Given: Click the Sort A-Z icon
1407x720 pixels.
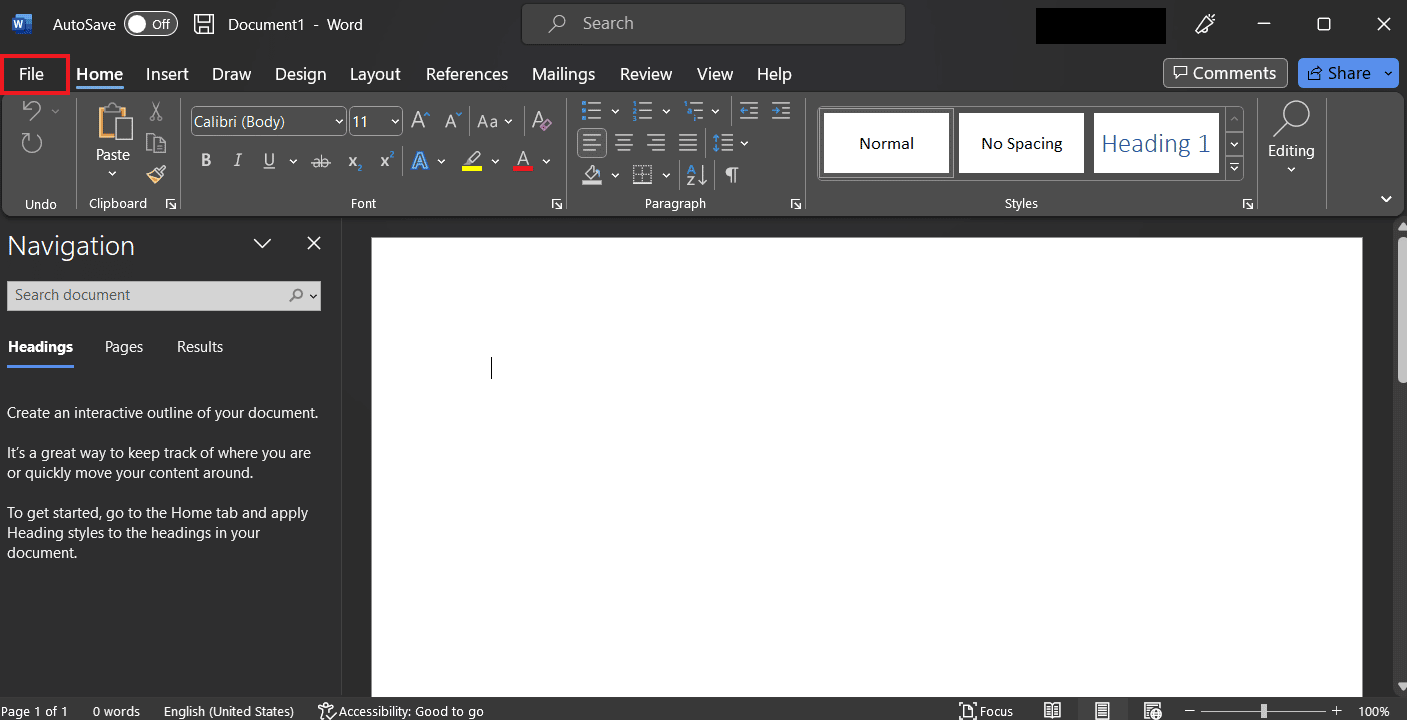Looking at the screenshot, I should [697, 175].
